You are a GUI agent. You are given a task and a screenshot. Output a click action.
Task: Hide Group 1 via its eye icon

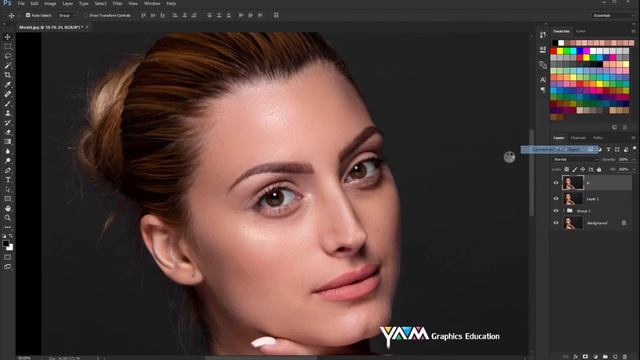click(x=556, y=211)
